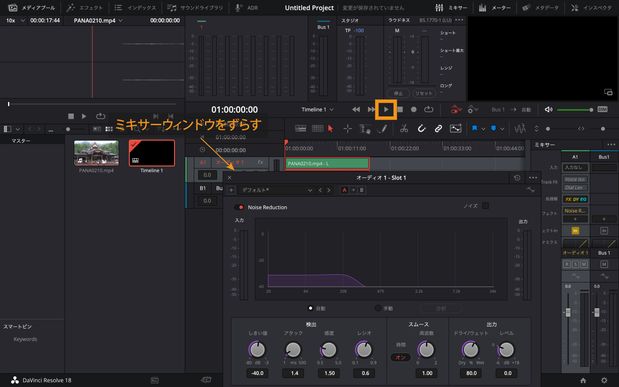Open project settings gear icon

pos(604,380)
